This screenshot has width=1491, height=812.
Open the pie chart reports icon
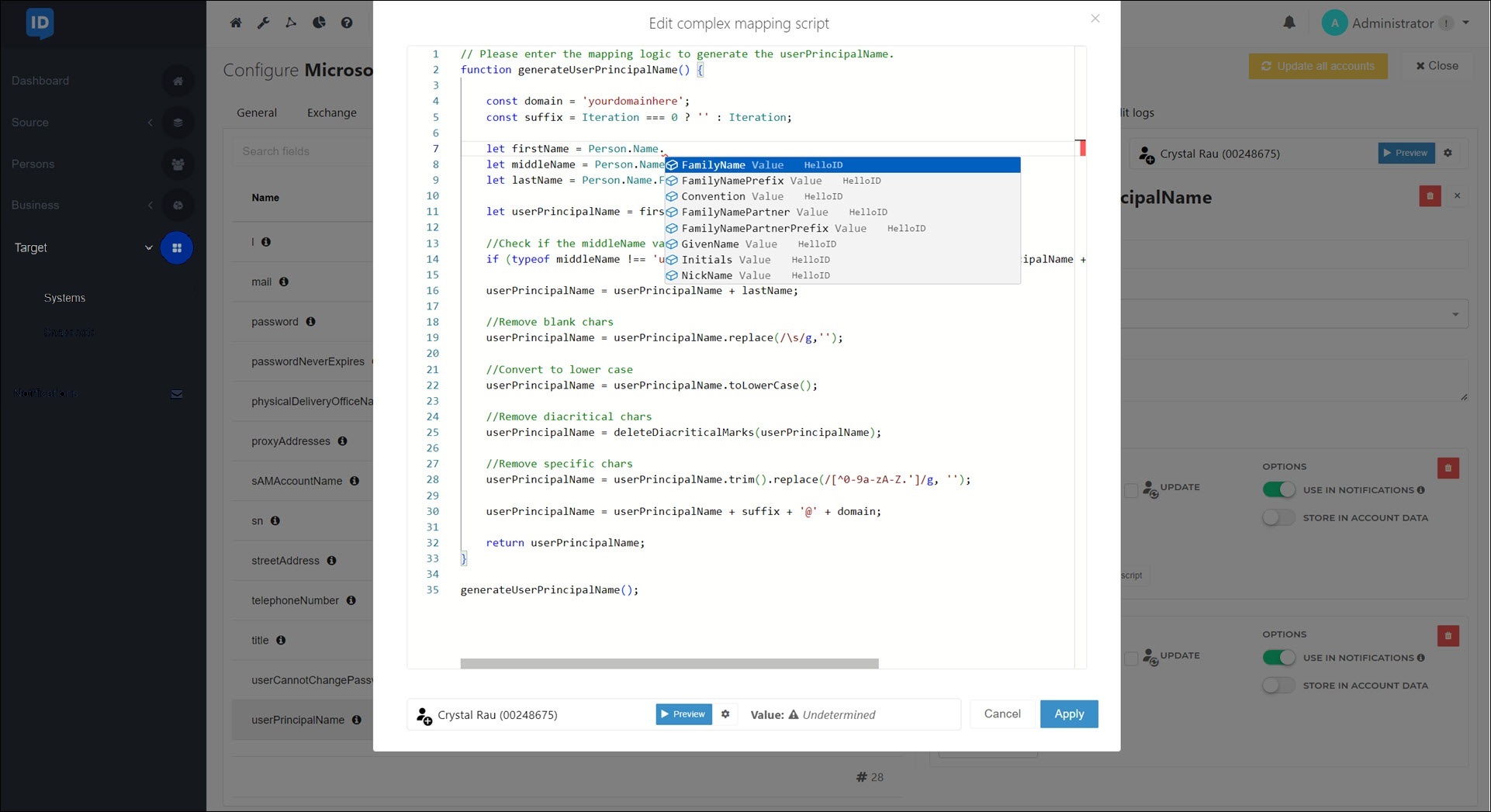pyautogui.click(x=319, y=22)
